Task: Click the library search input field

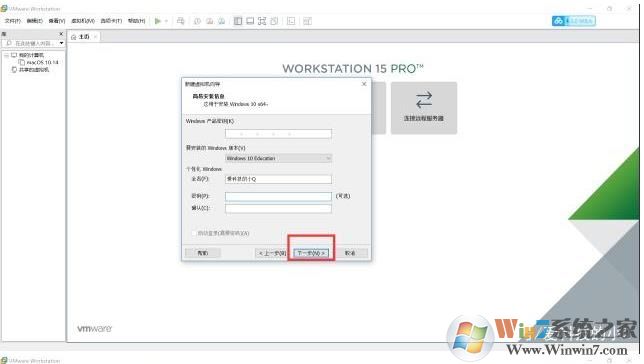Action: coord(31,43)
